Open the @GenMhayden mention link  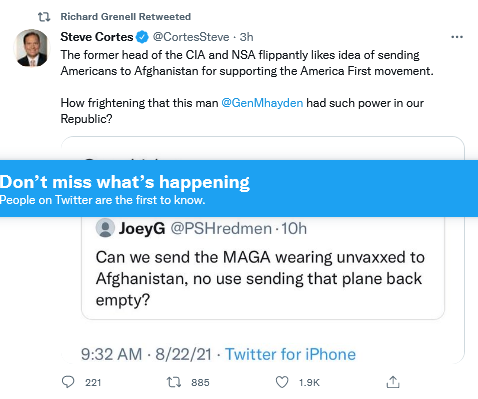tap(262, 103)
